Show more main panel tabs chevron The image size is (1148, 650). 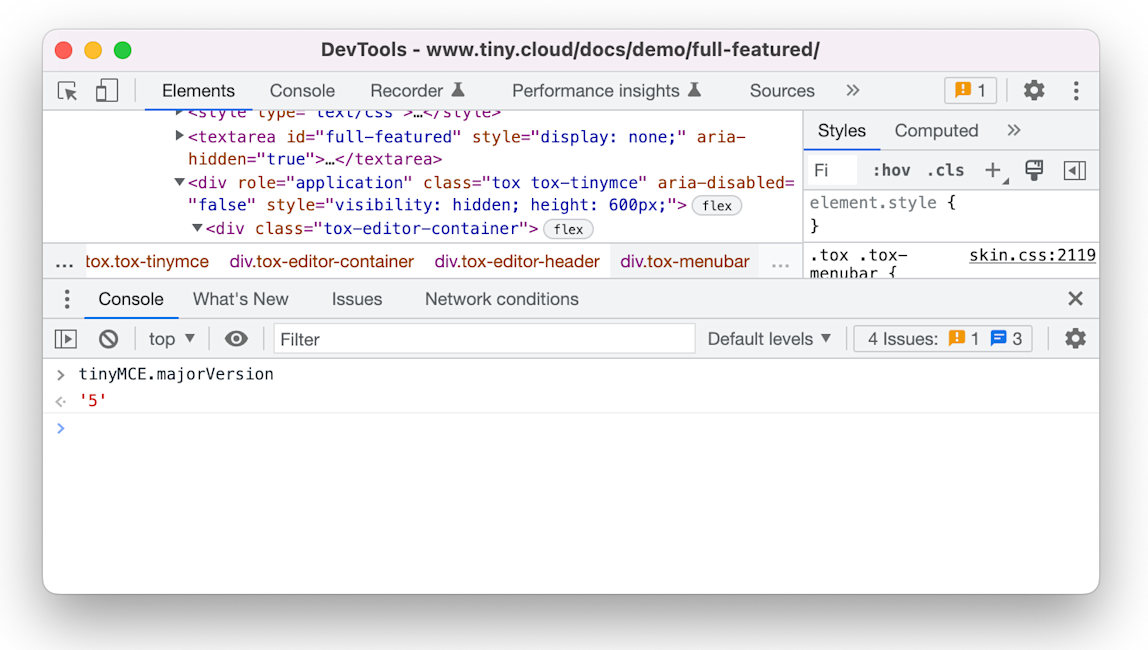pos(852,91)
